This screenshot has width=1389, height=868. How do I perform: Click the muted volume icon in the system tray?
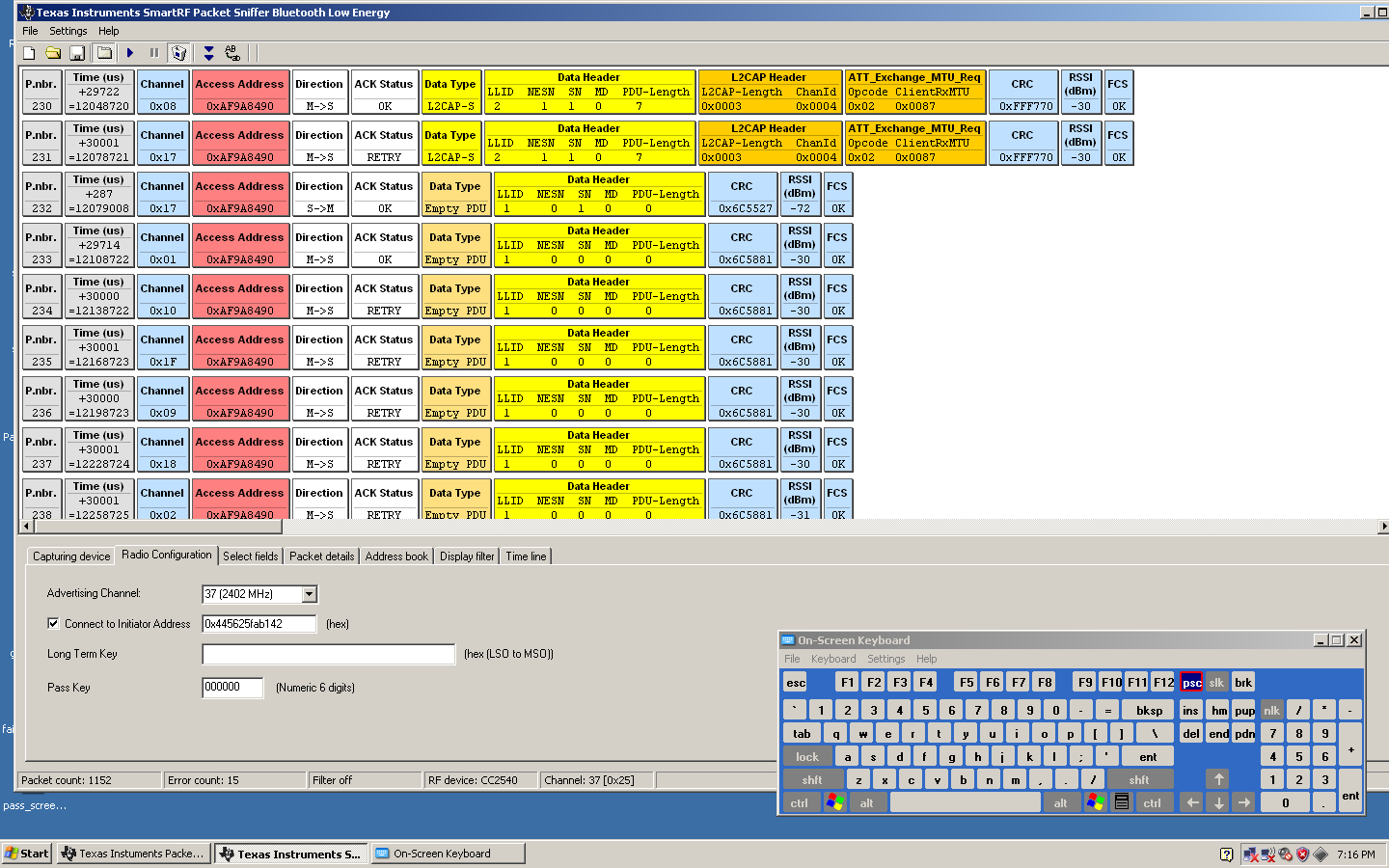(1286, 854)
